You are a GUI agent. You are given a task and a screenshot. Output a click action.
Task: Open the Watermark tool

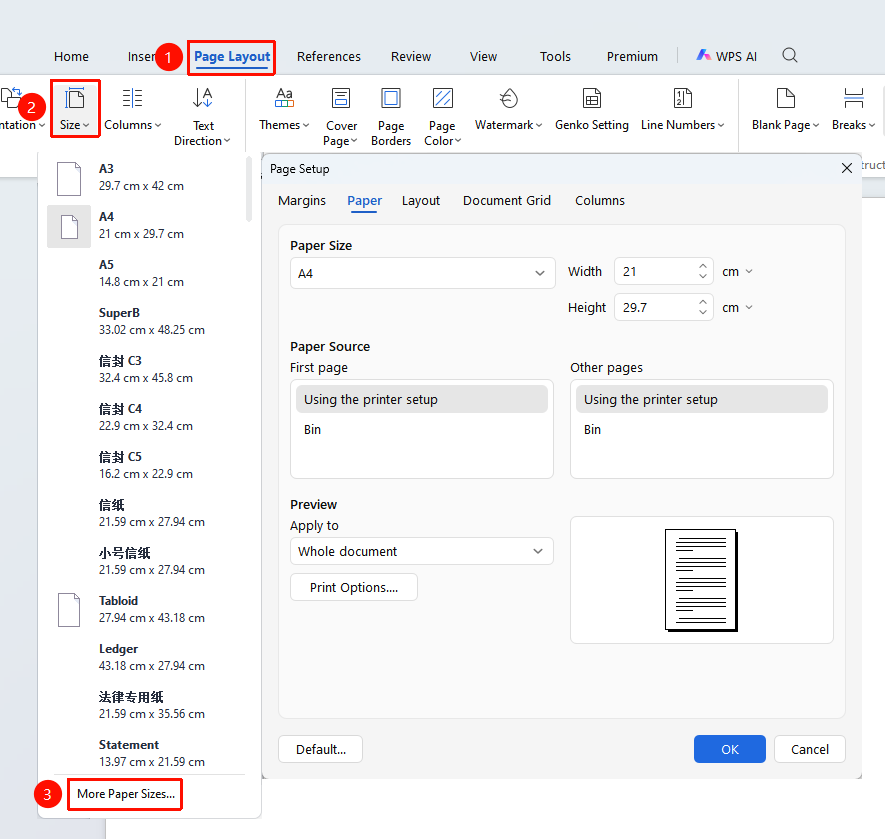(x=509, y=98)
